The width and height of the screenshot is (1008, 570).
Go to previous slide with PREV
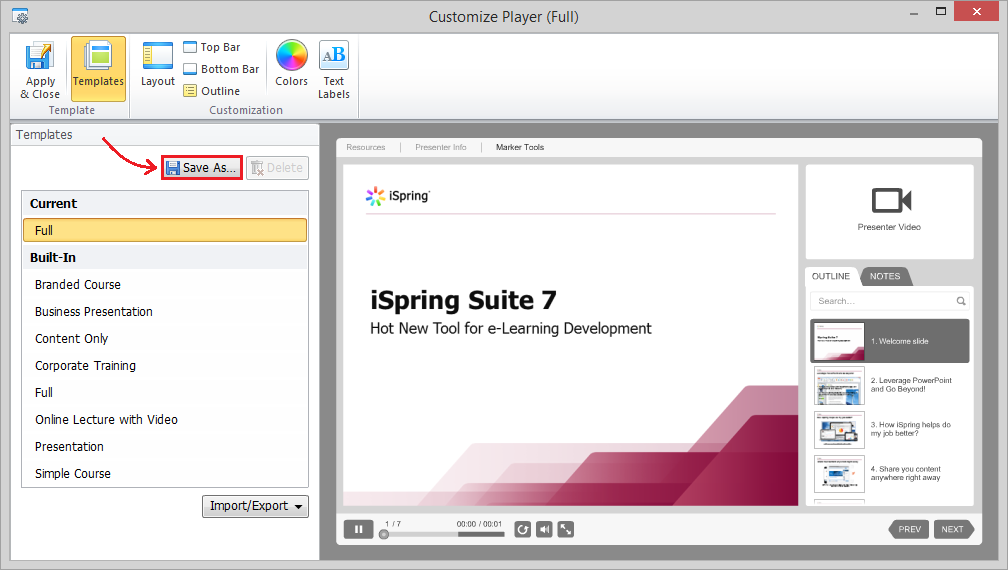(909, 530)
